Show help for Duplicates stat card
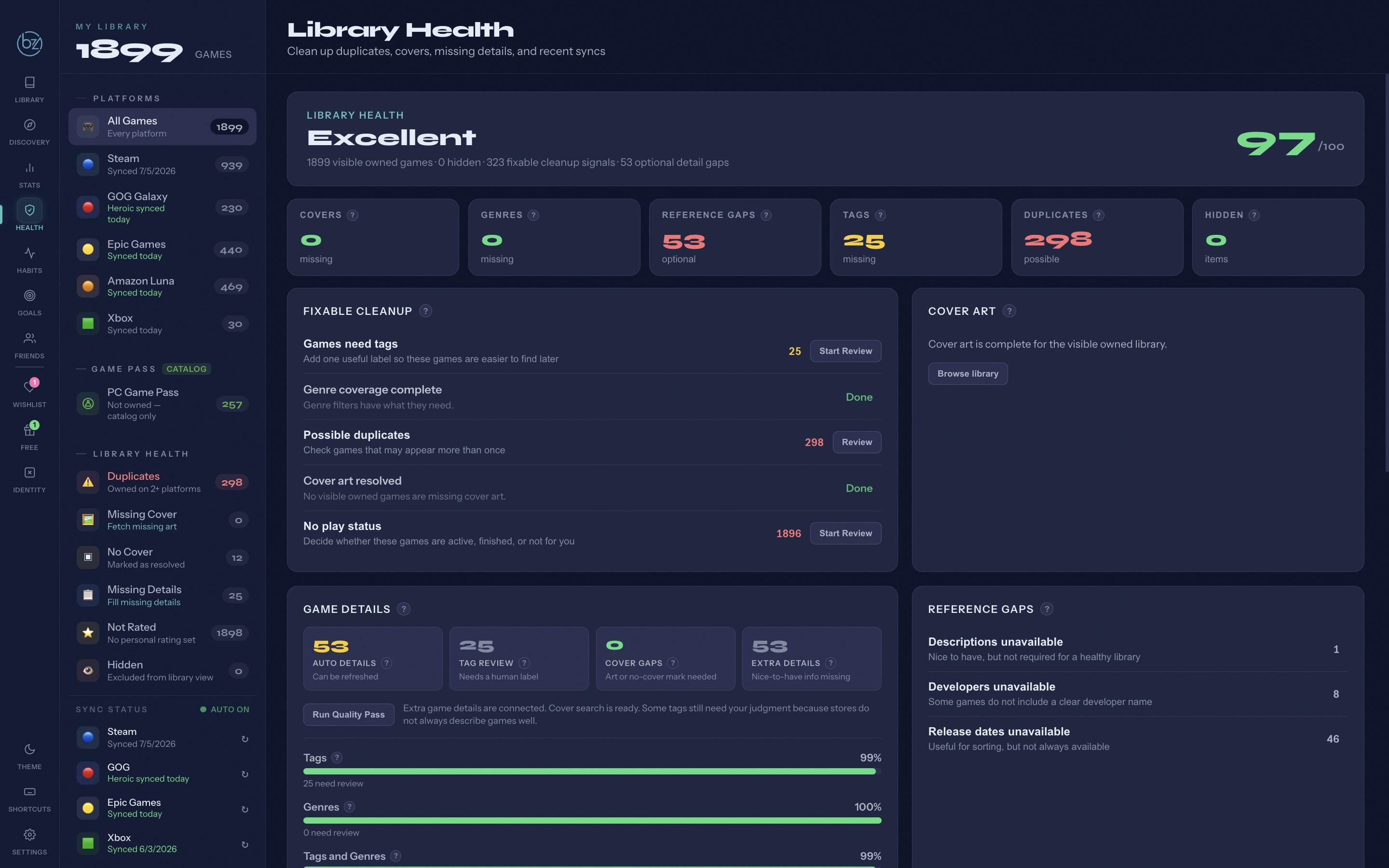Image resolution: width=1389 pixels, height=868 pixels. point(1098,215)
